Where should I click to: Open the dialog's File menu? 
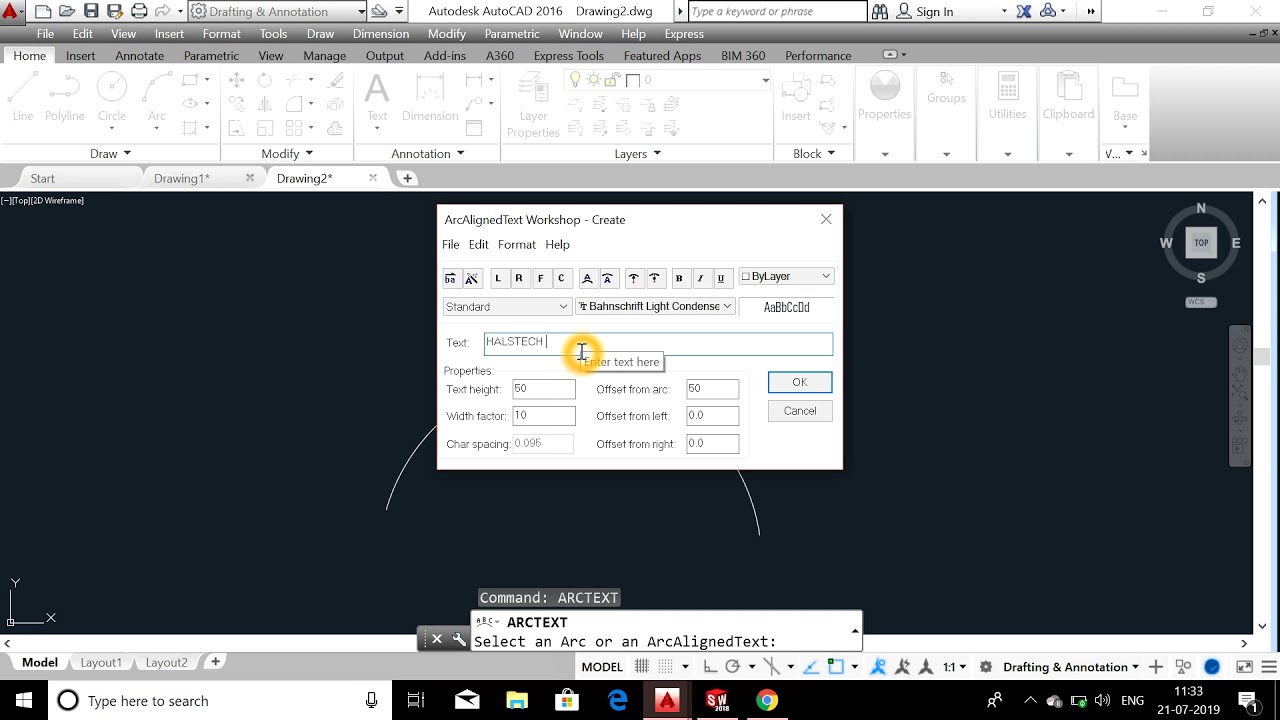coord(451,244)
